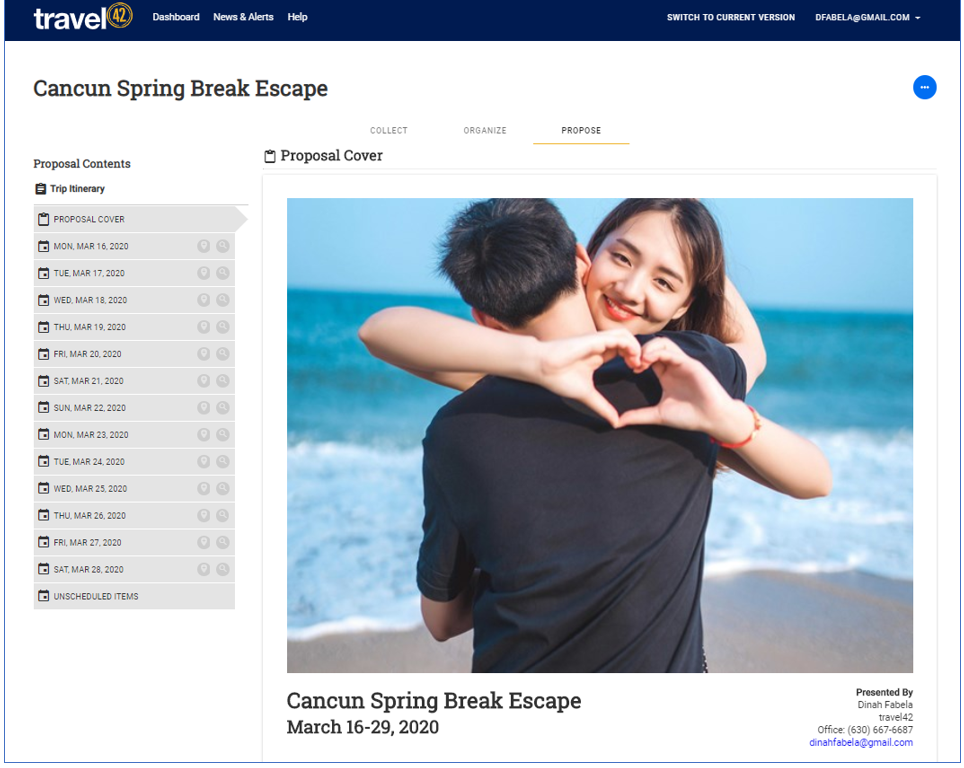Select Unscheduled Items in the sidebar
This screenshot has height=768, width=964.
(96, 597)
